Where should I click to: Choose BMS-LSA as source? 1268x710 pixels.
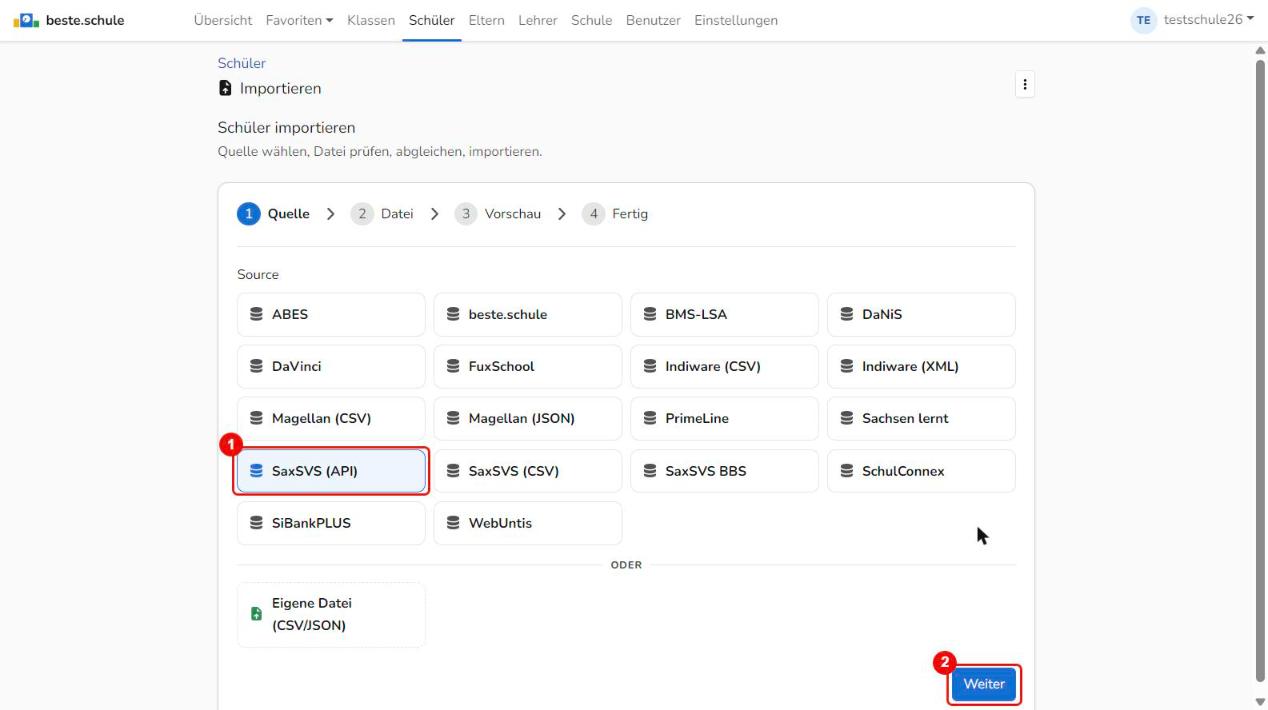724,314
